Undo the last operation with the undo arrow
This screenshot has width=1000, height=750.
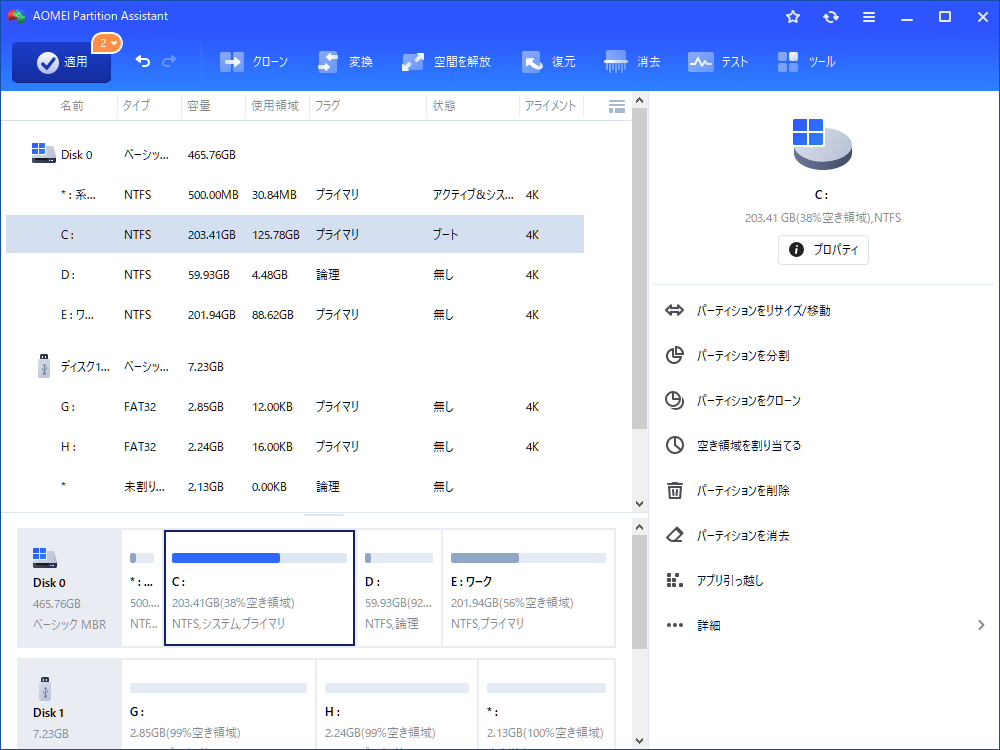143,61
